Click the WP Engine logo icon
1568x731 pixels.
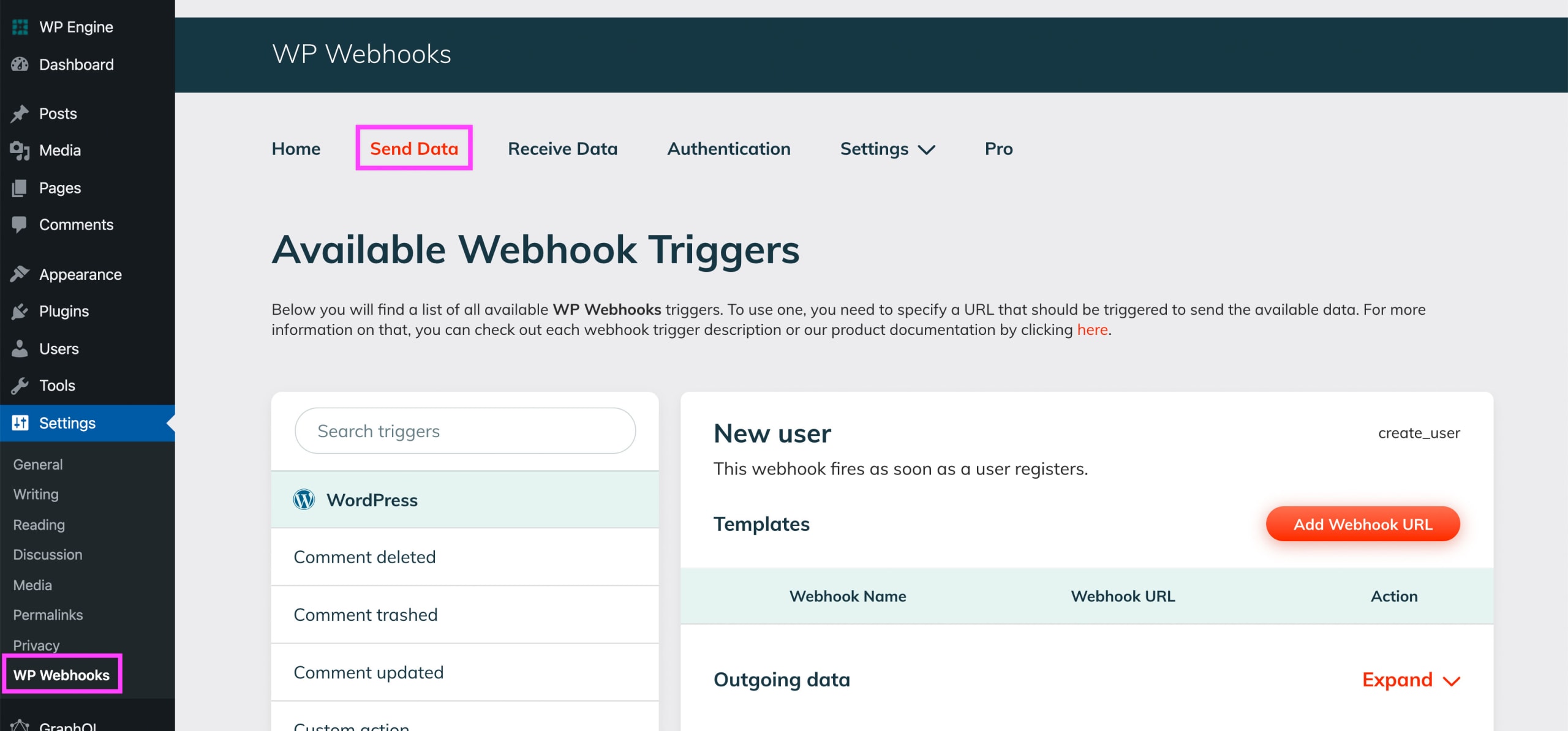(20, 27)
